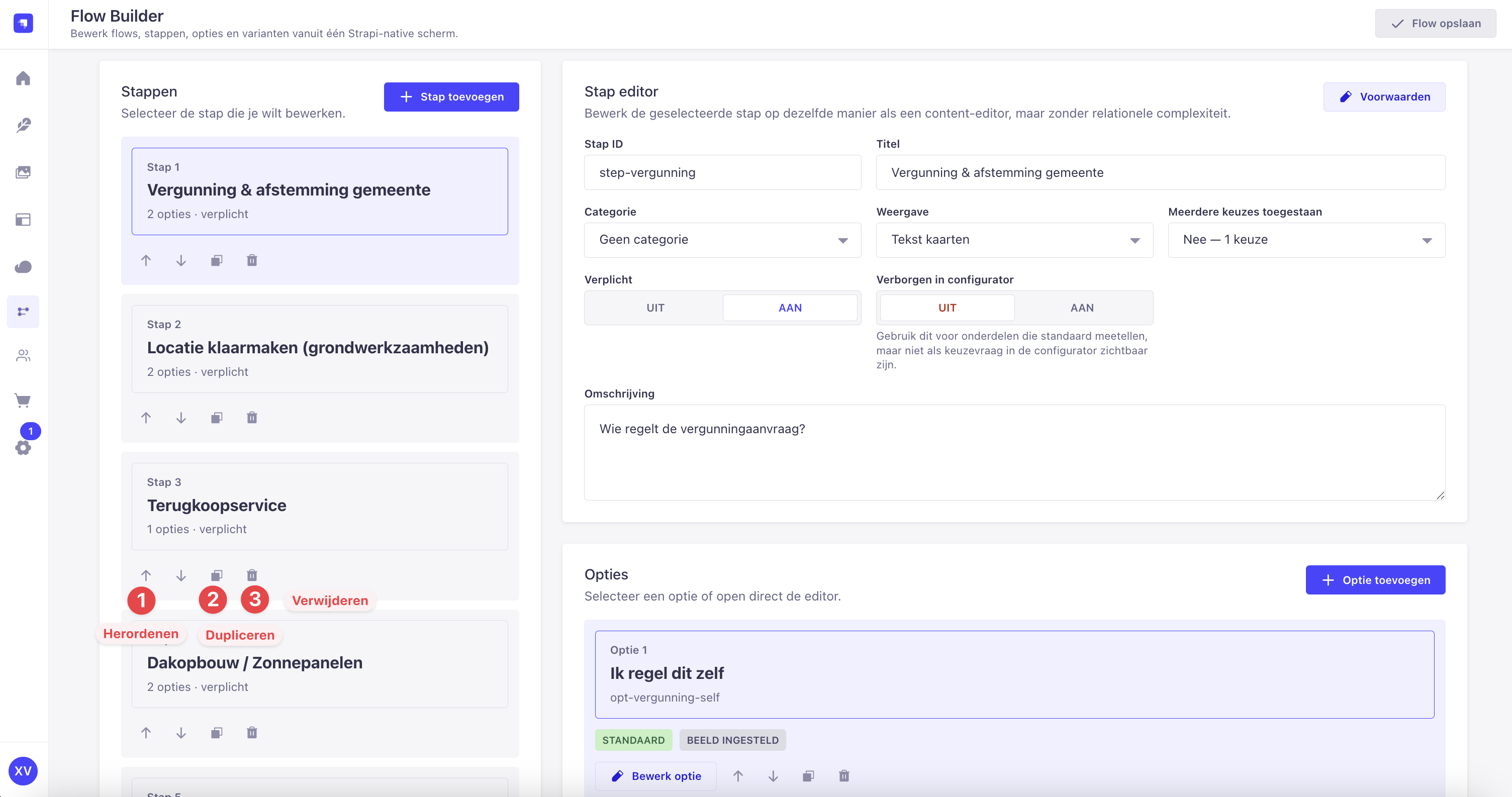Delete option 'Ik regel dit zelf'
This screenshot has height=797, width=1512.
point(844,776)
